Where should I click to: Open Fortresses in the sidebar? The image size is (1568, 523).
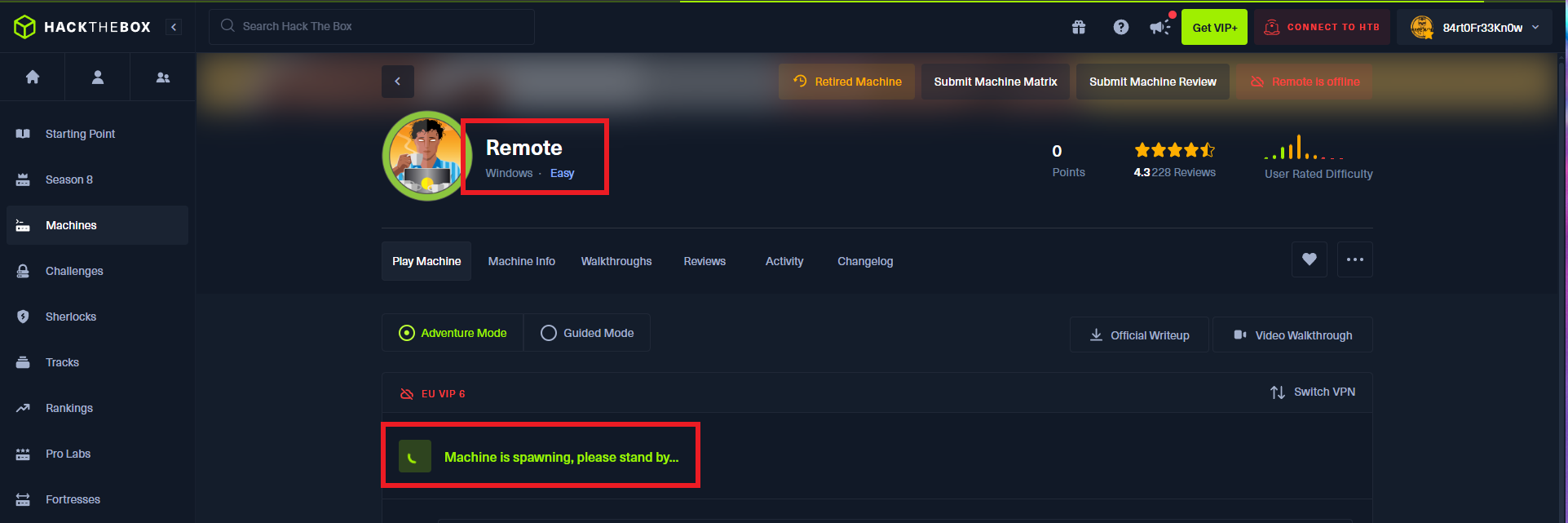97,499
